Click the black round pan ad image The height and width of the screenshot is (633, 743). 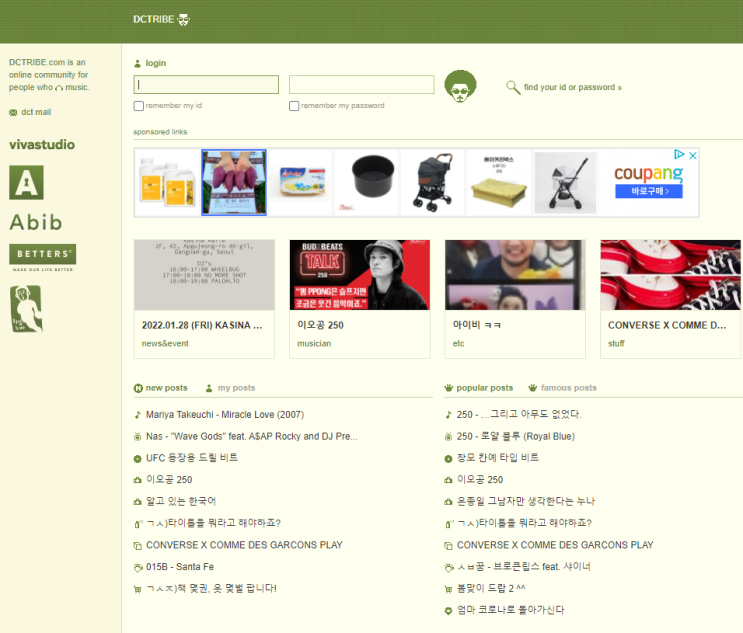click(367, 182)
